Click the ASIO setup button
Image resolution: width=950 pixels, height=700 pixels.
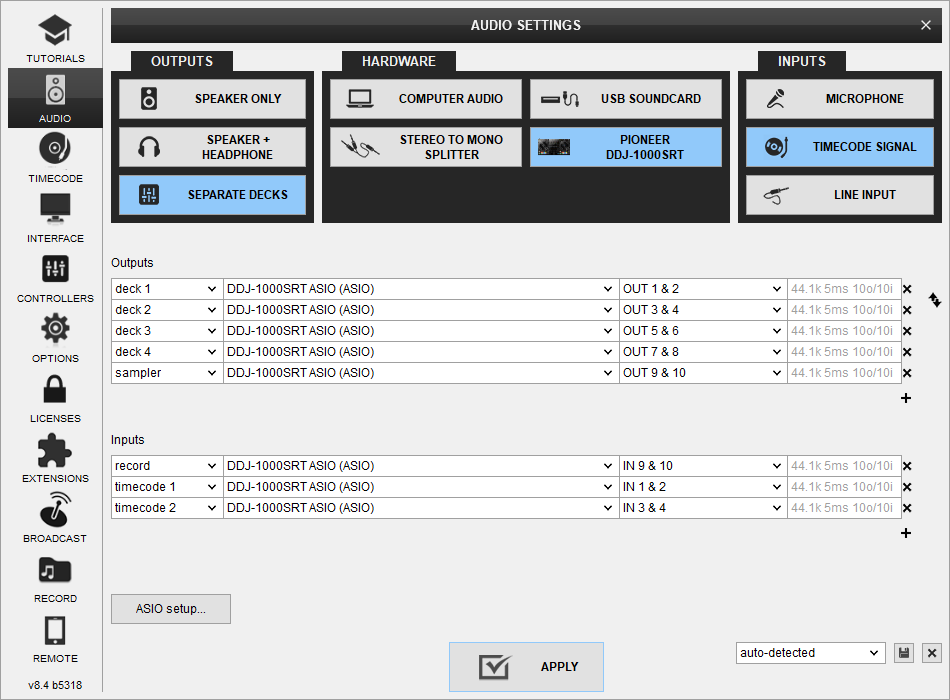[x=171, y=609]
